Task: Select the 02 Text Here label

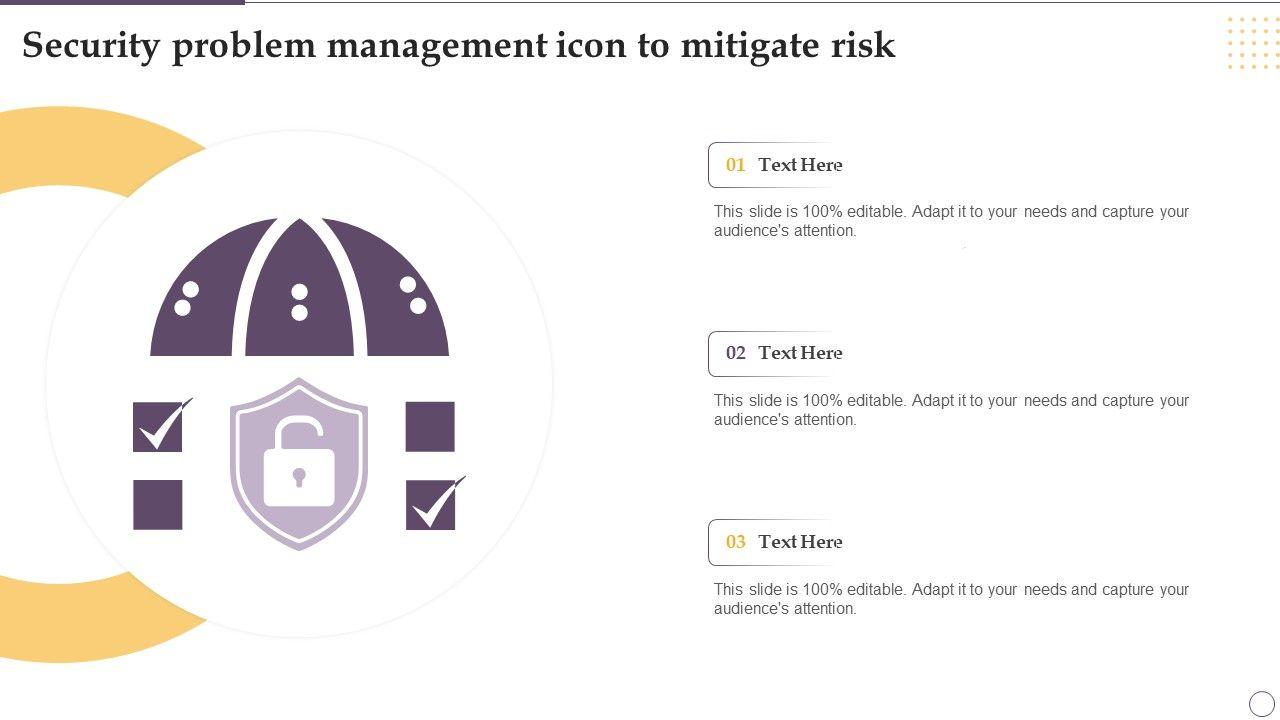Action: pos(784,353)
